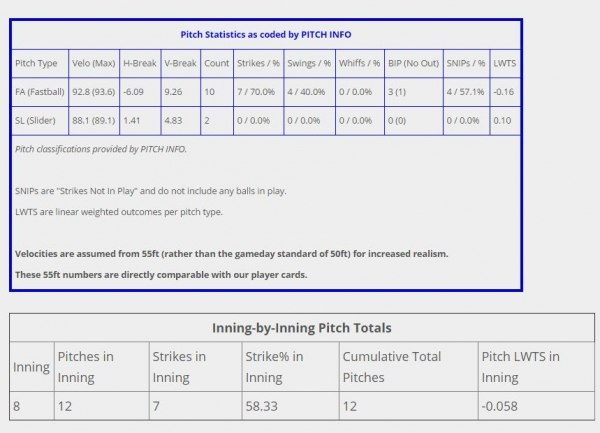Select the Velo (Max) column header

(94, 63)
